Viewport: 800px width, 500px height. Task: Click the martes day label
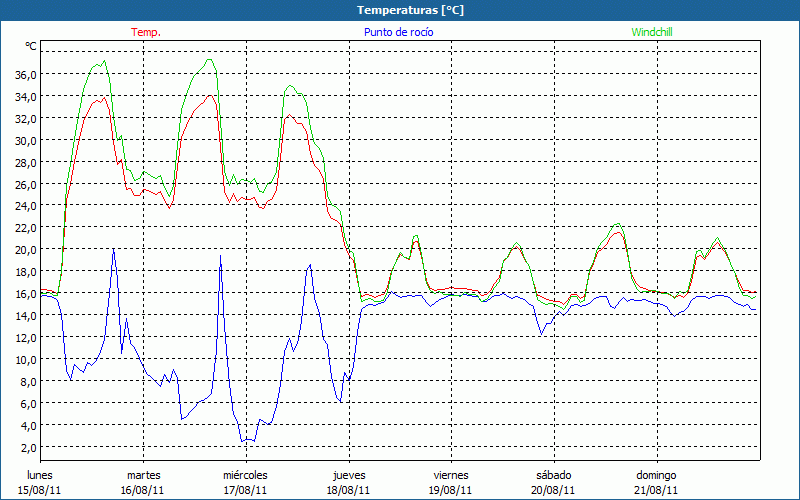click(143, 475)
